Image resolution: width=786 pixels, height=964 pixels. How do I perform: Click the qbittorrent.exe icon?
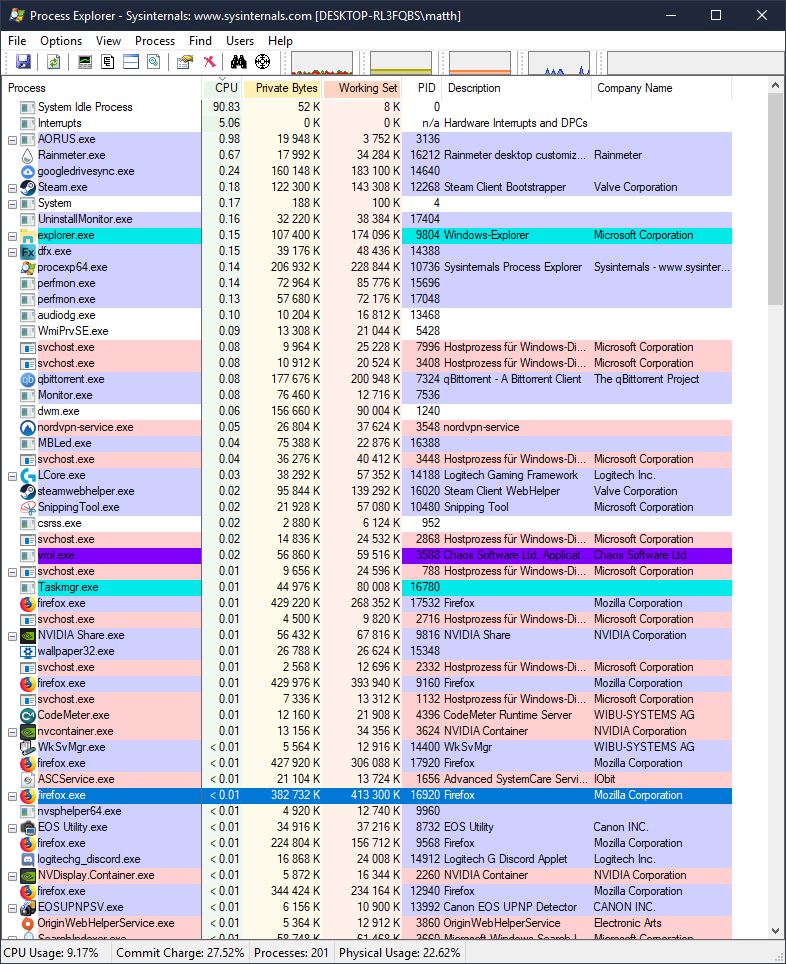(x=27, y=379)
